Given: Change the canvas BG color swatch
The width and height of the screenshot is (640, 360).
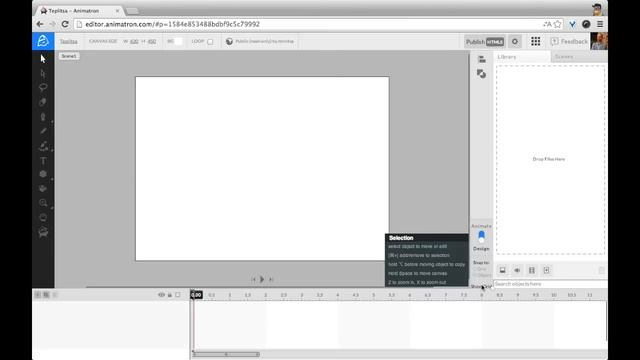Looking at the screenshot, I should point(178,41).
